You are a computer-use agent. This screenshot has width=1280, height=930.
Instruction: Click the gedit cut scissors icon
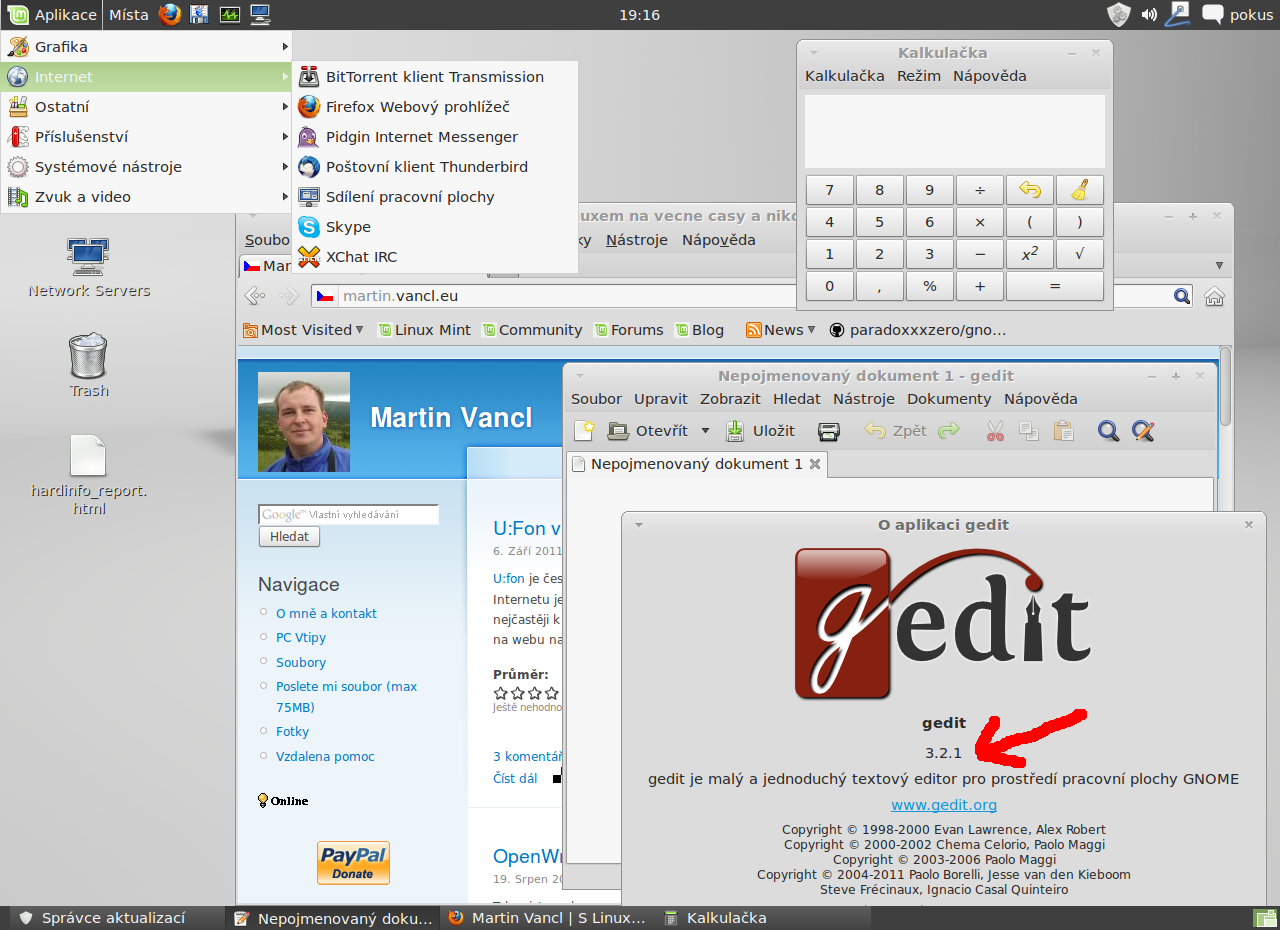pos(995,431)
